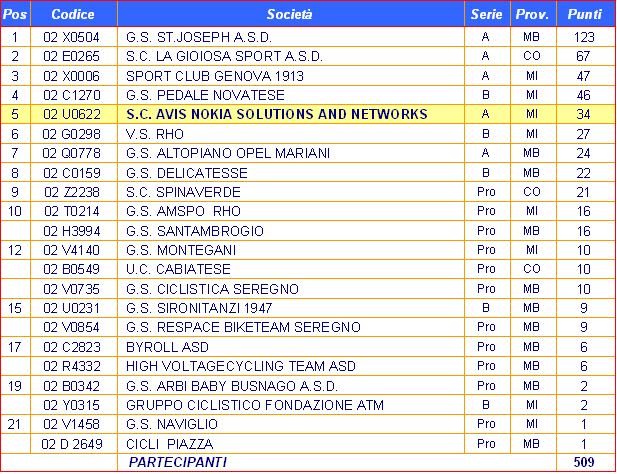Click code 02 G0298
The width and height of the screenshot is (617, 474).
[72, 134]
